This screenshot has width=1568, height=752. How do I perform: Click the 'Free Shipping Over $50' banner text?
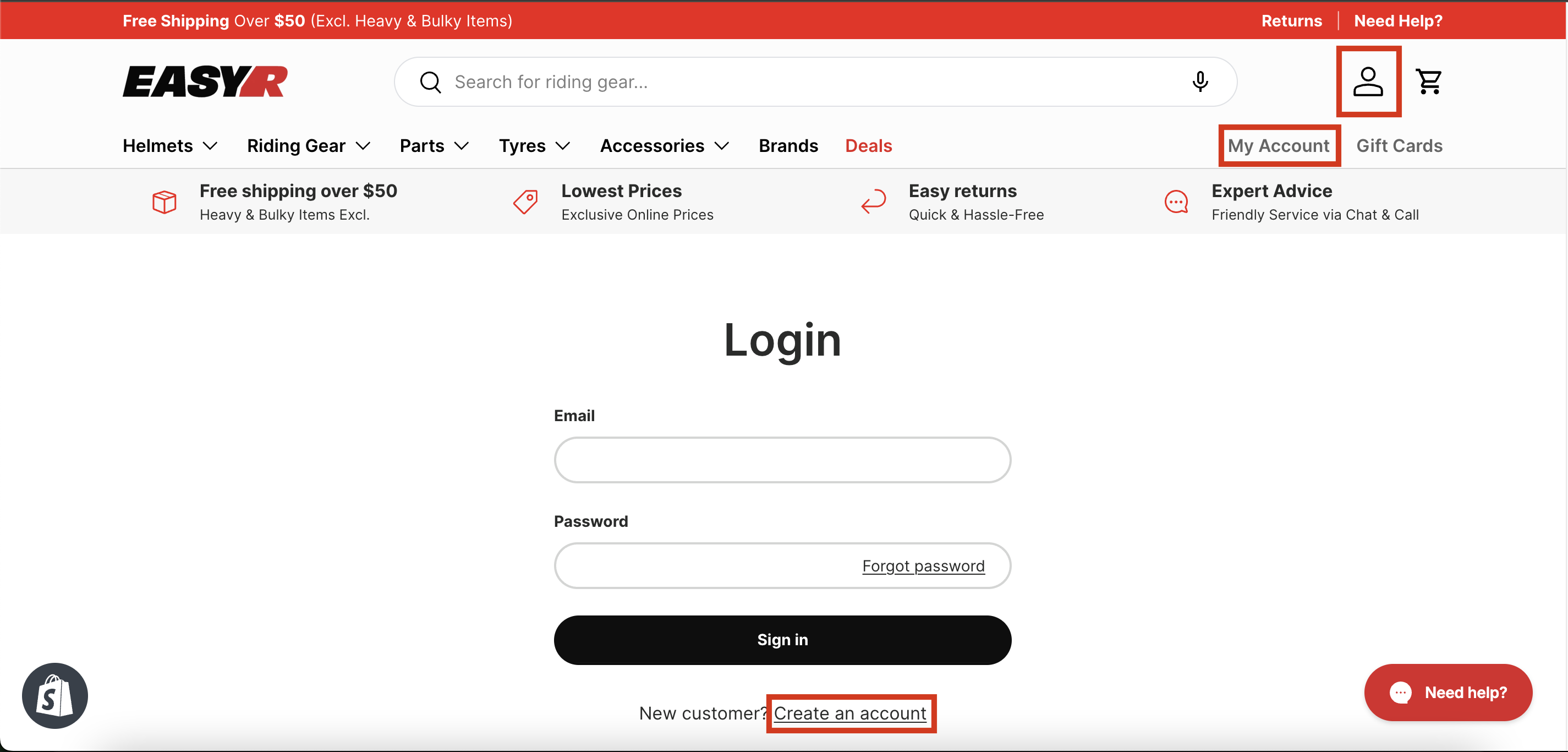(x=213, y=21)
